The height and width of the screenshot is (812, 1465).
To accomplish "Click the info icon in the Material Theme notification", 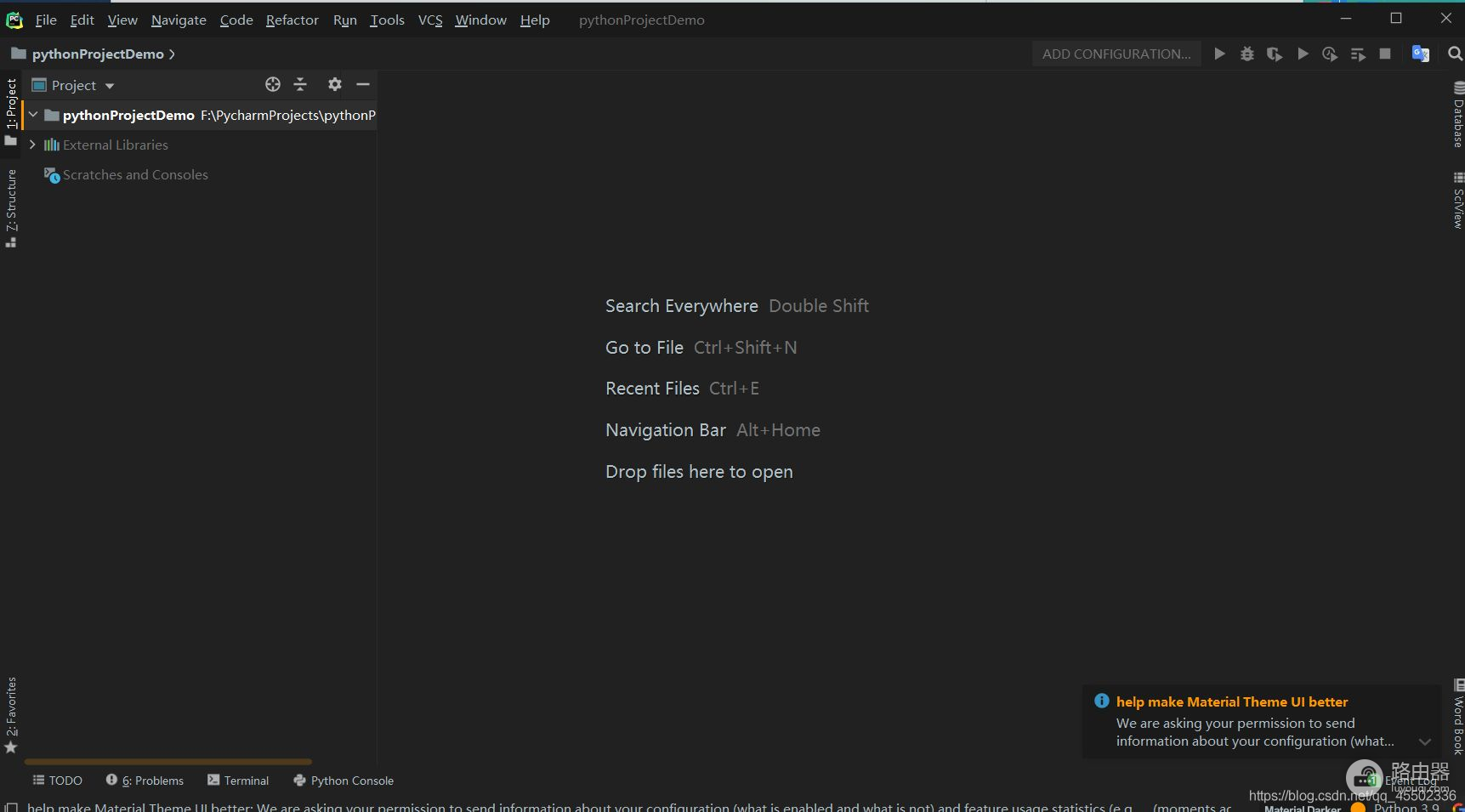I will coord(1102,701).
